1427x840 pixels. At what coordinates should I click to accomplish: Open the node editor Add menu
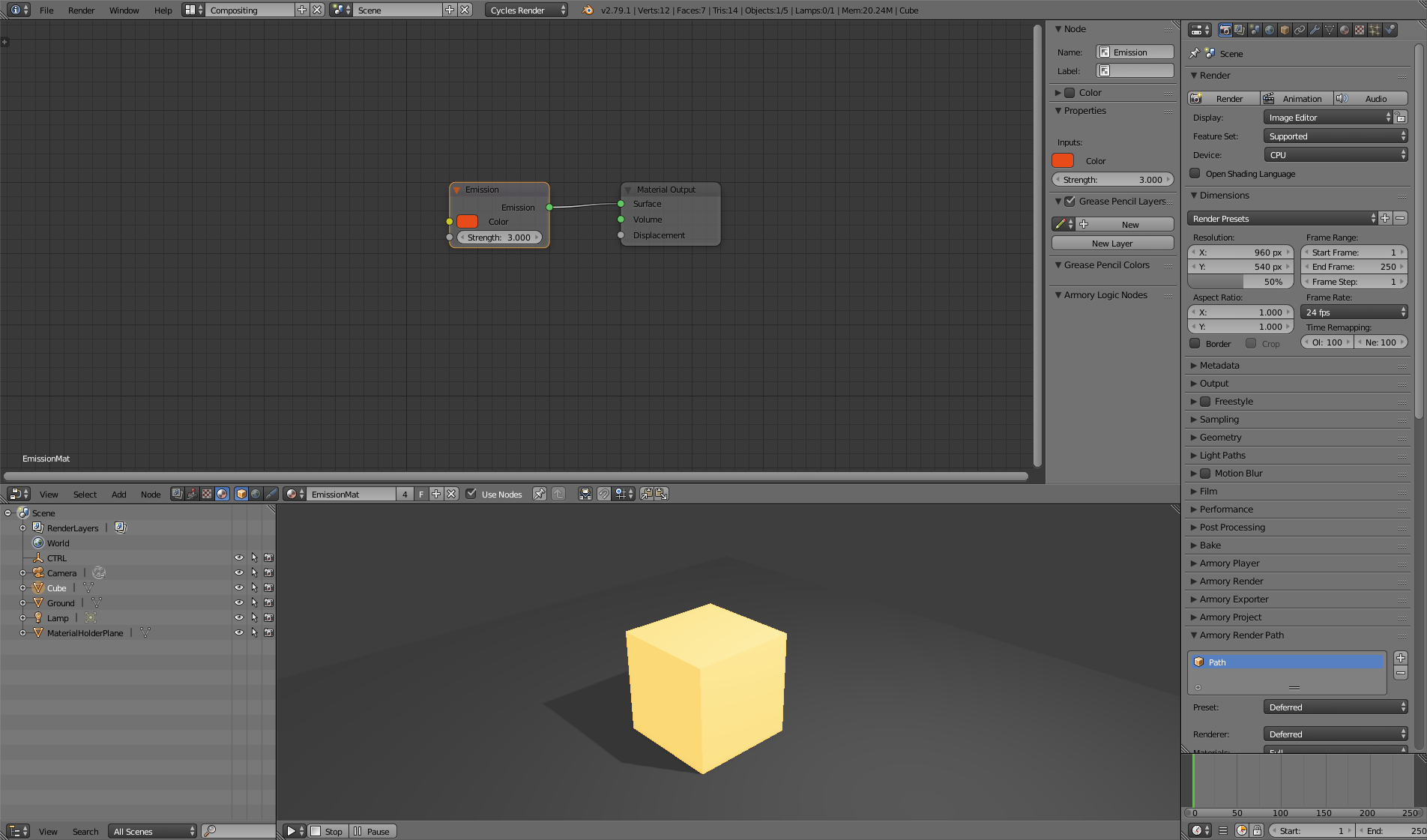(x=118, y=495)
